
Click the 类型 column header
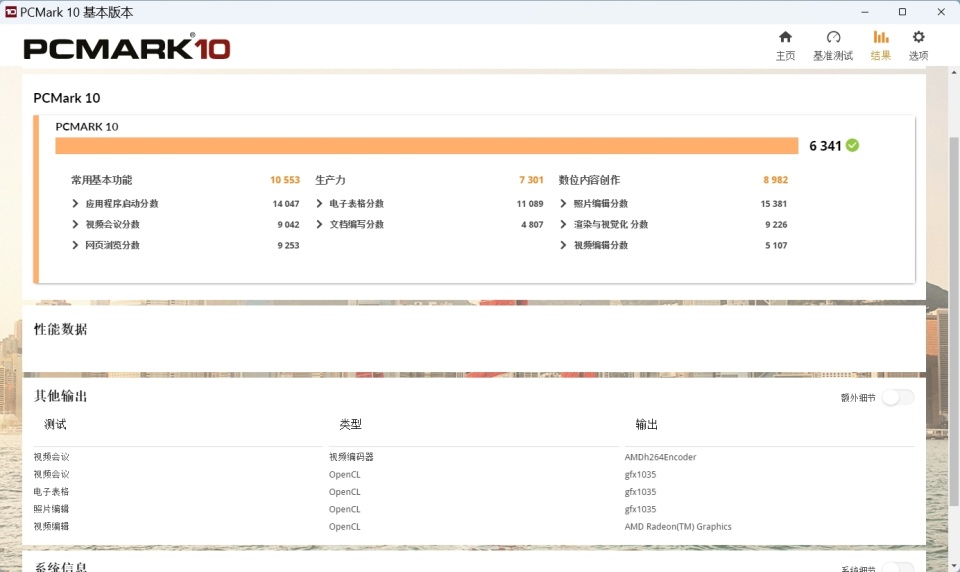pos(350,424)
